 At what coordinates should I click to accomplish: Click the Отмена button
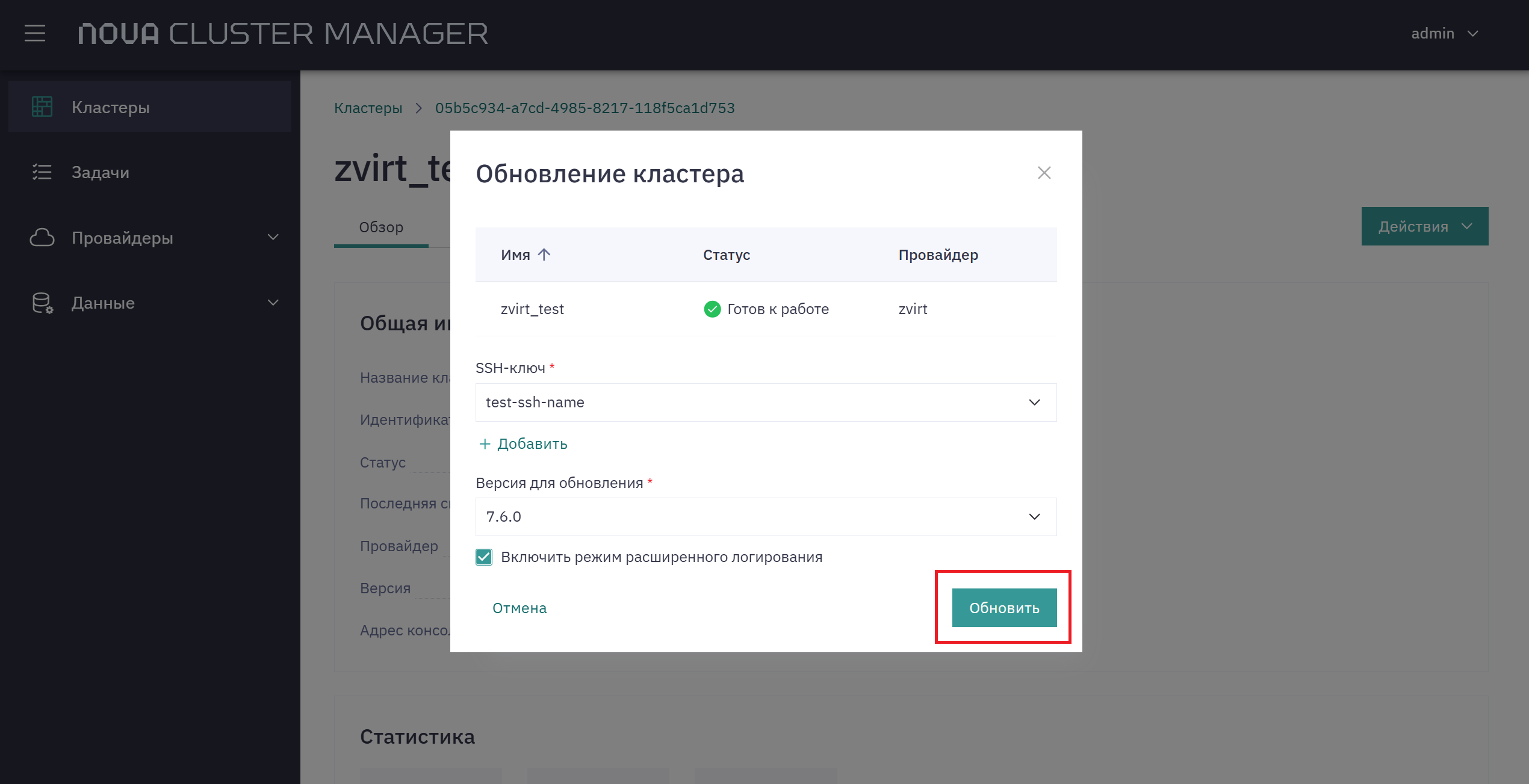(x=519, y=608)
